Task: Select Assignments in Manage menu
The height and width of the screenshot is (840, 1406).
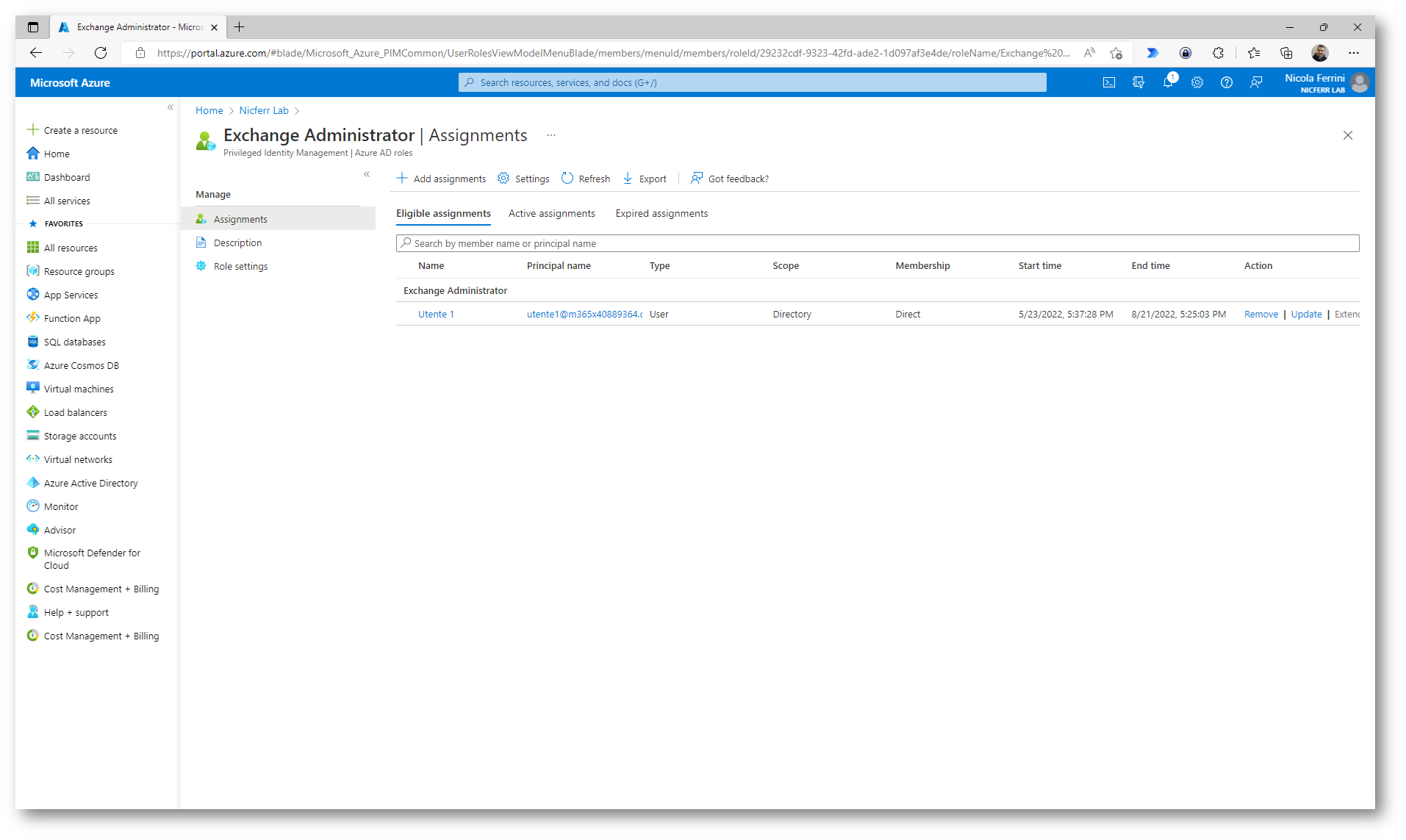Action: tap(279, 219)
